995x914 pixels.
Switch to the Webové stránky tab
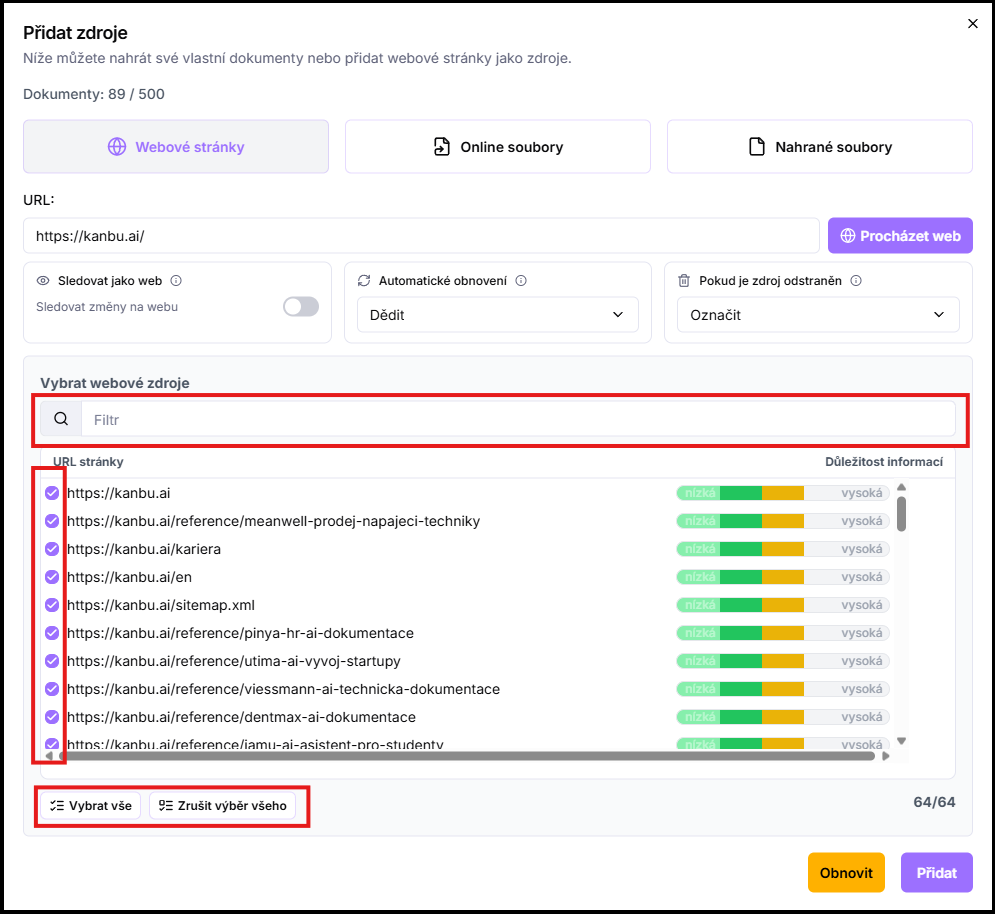click(x=176, y=147)
